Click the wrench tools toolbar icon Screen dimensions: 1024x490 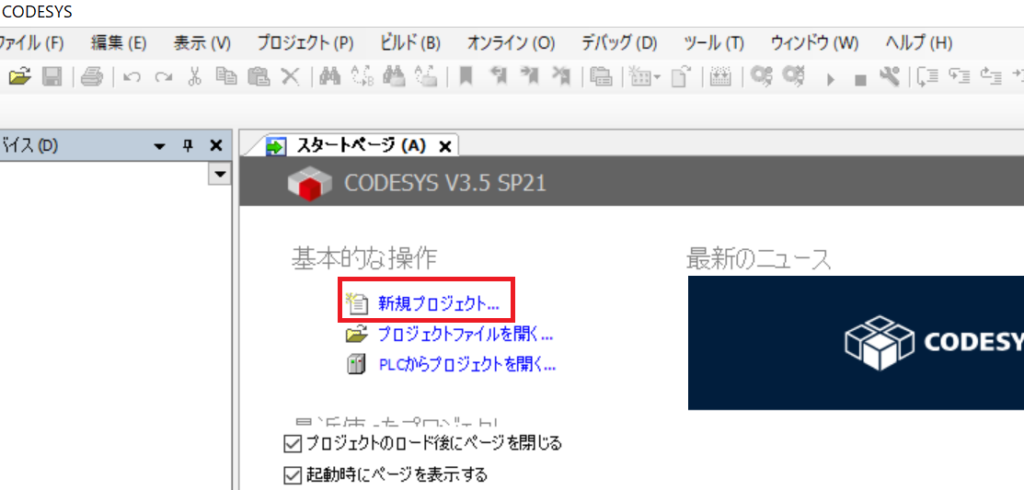click(889, 76)
